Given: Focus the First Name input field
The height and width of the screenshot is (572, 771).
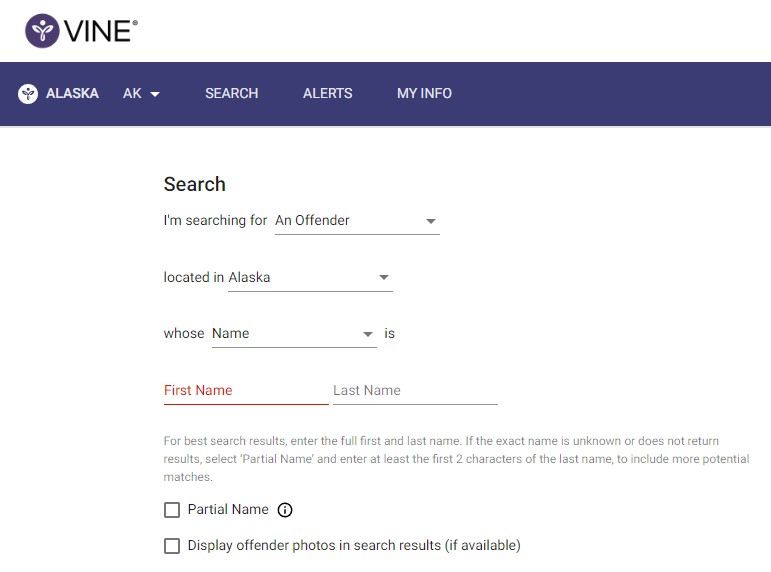Looking at the screenshot, I should coord(245,391).
